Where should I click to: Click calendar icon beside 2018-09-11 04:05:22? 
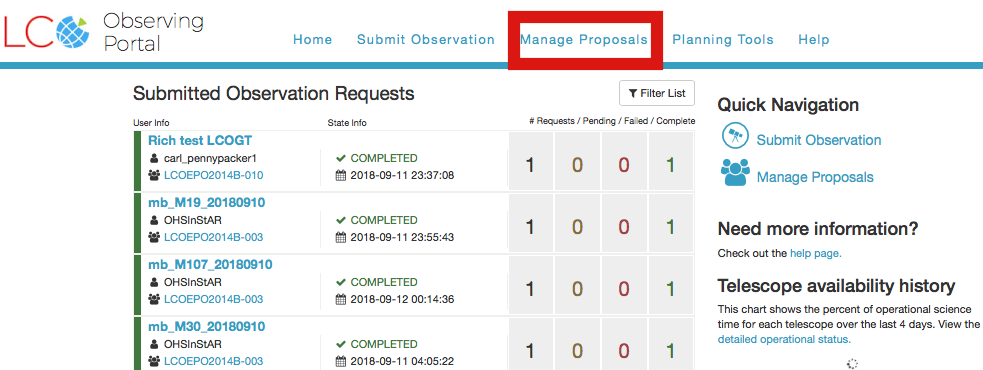(341, 361)
